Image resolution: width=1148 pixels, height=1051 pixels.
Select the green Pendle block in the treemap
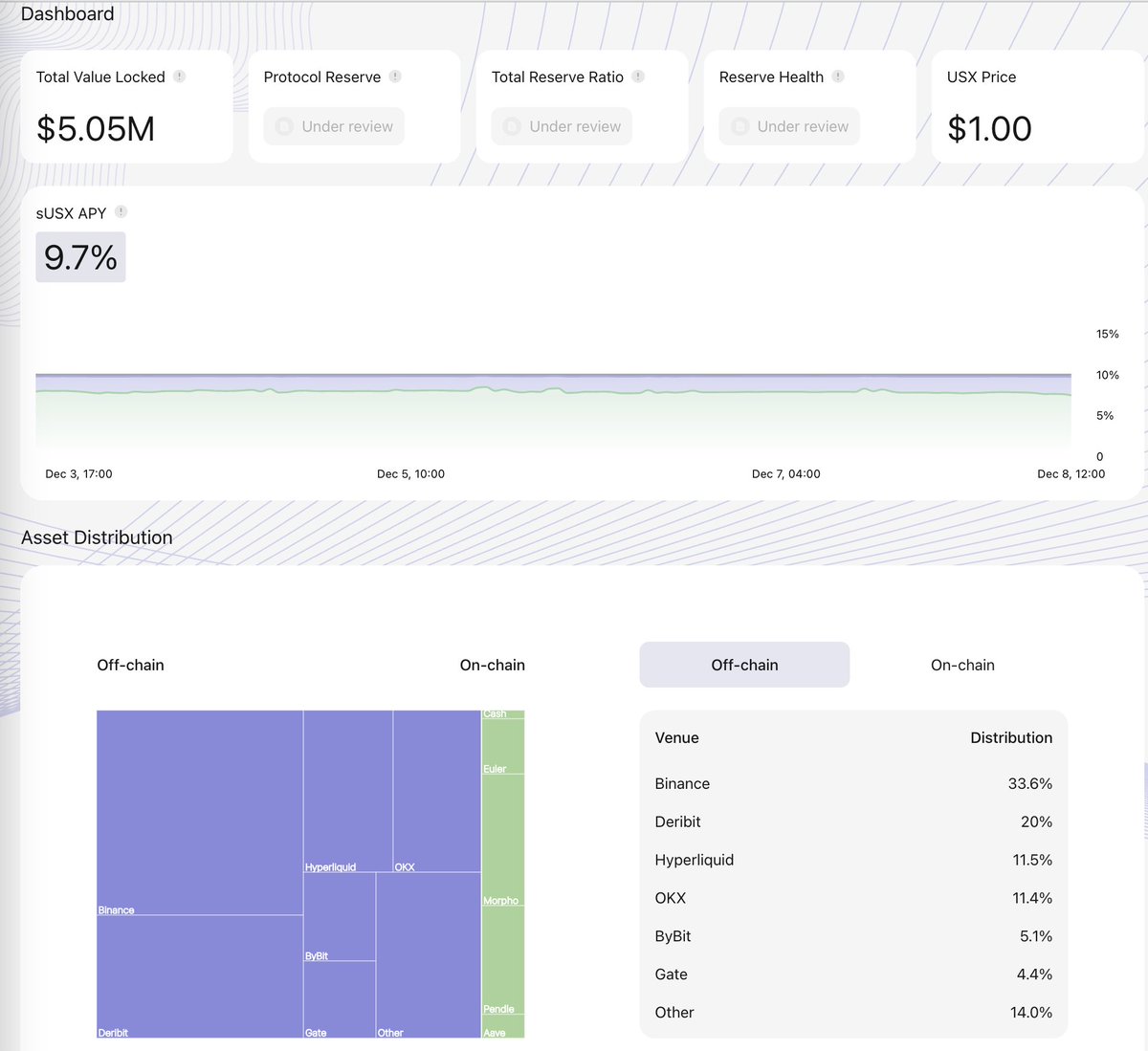click(503, 960)
